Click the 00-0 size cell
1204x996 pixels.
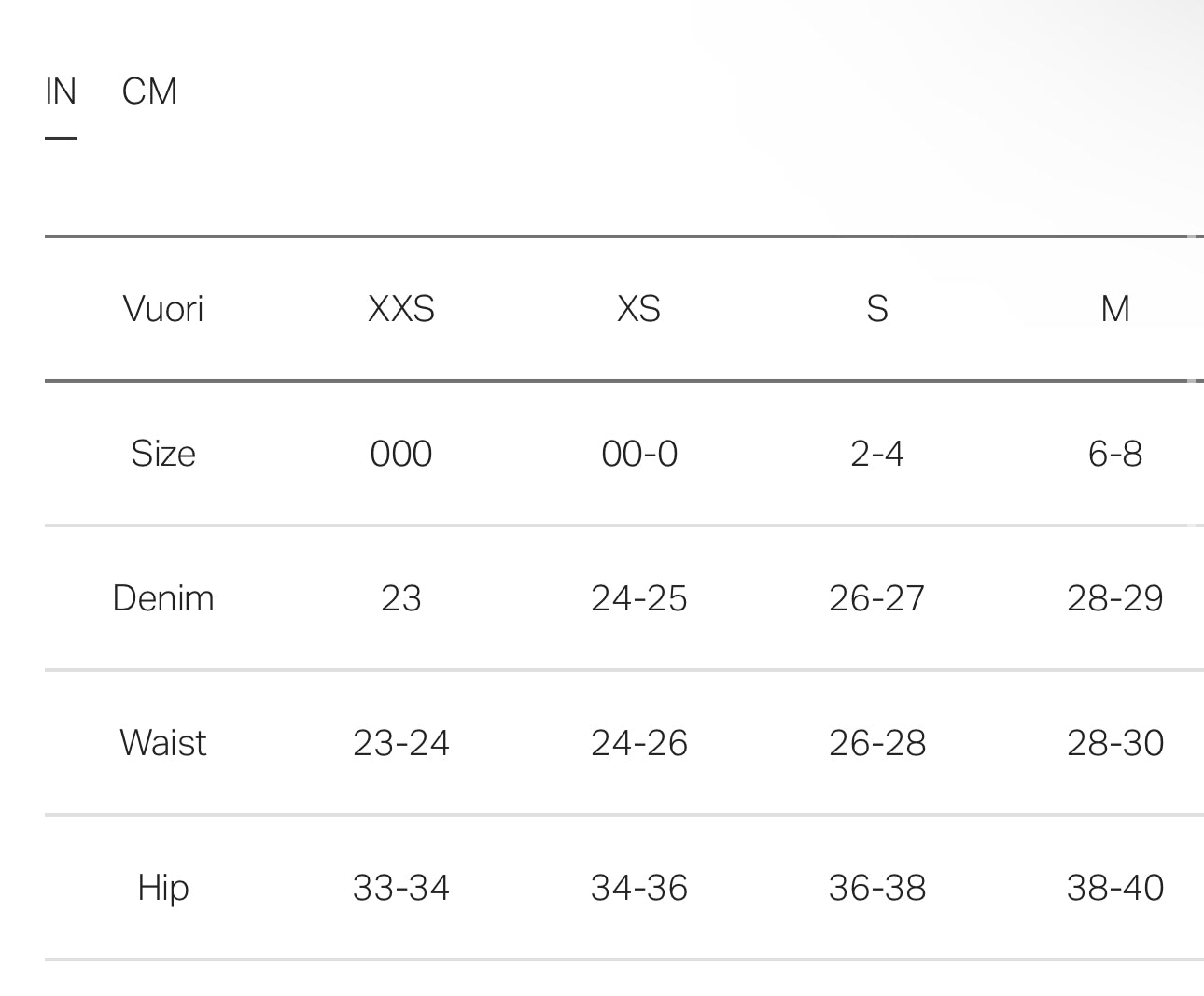click(639, 454)
